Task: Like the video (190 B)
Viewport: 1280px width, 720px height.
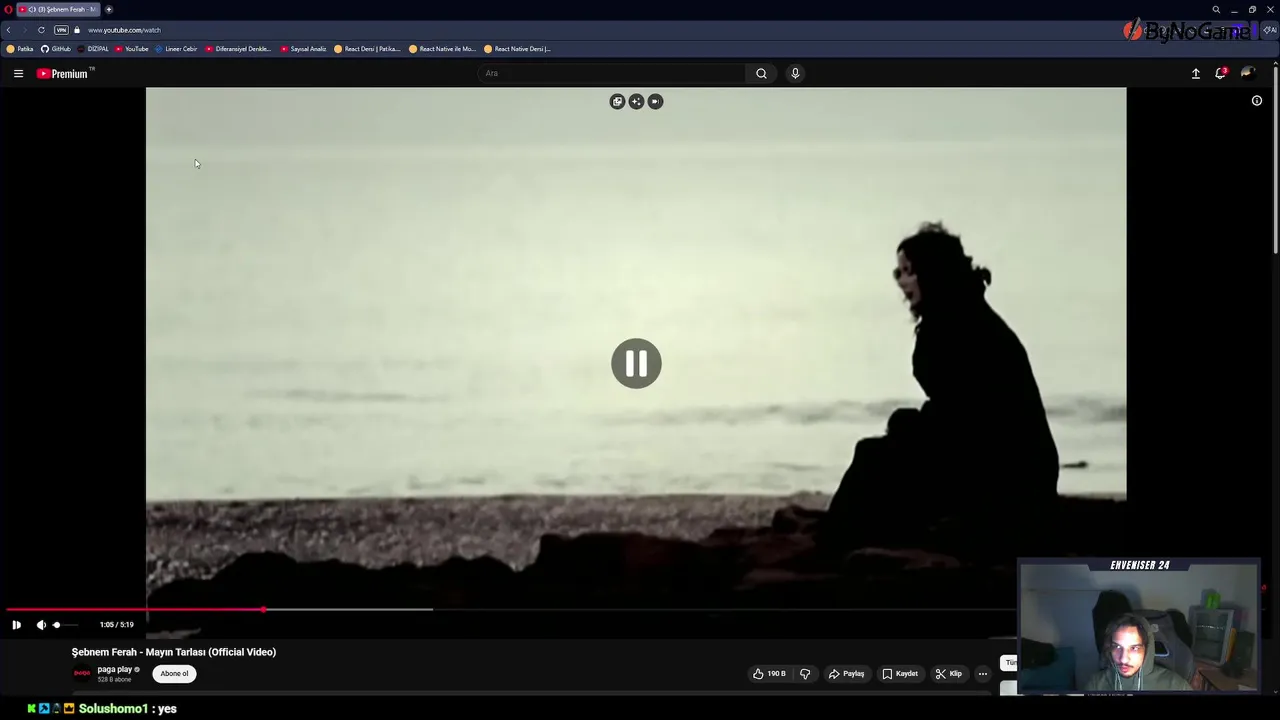Action: (769, 674)
